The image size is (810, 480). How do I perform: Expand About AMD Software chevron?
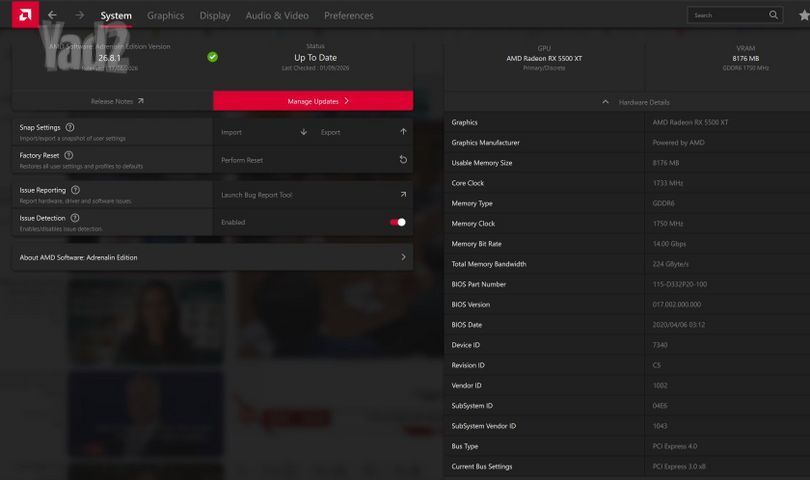point(403,257)
